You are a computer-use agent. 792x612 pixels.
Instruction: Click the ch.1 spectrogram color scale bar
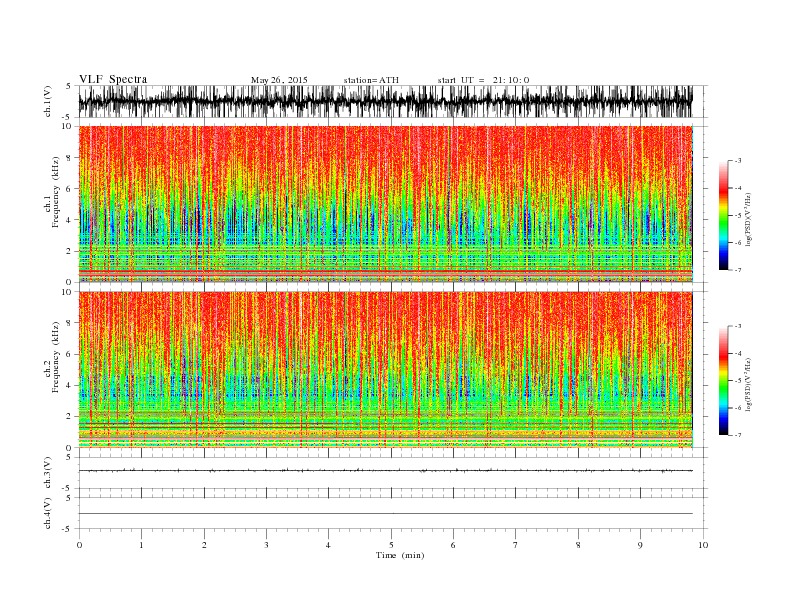(x=723, y=215)
